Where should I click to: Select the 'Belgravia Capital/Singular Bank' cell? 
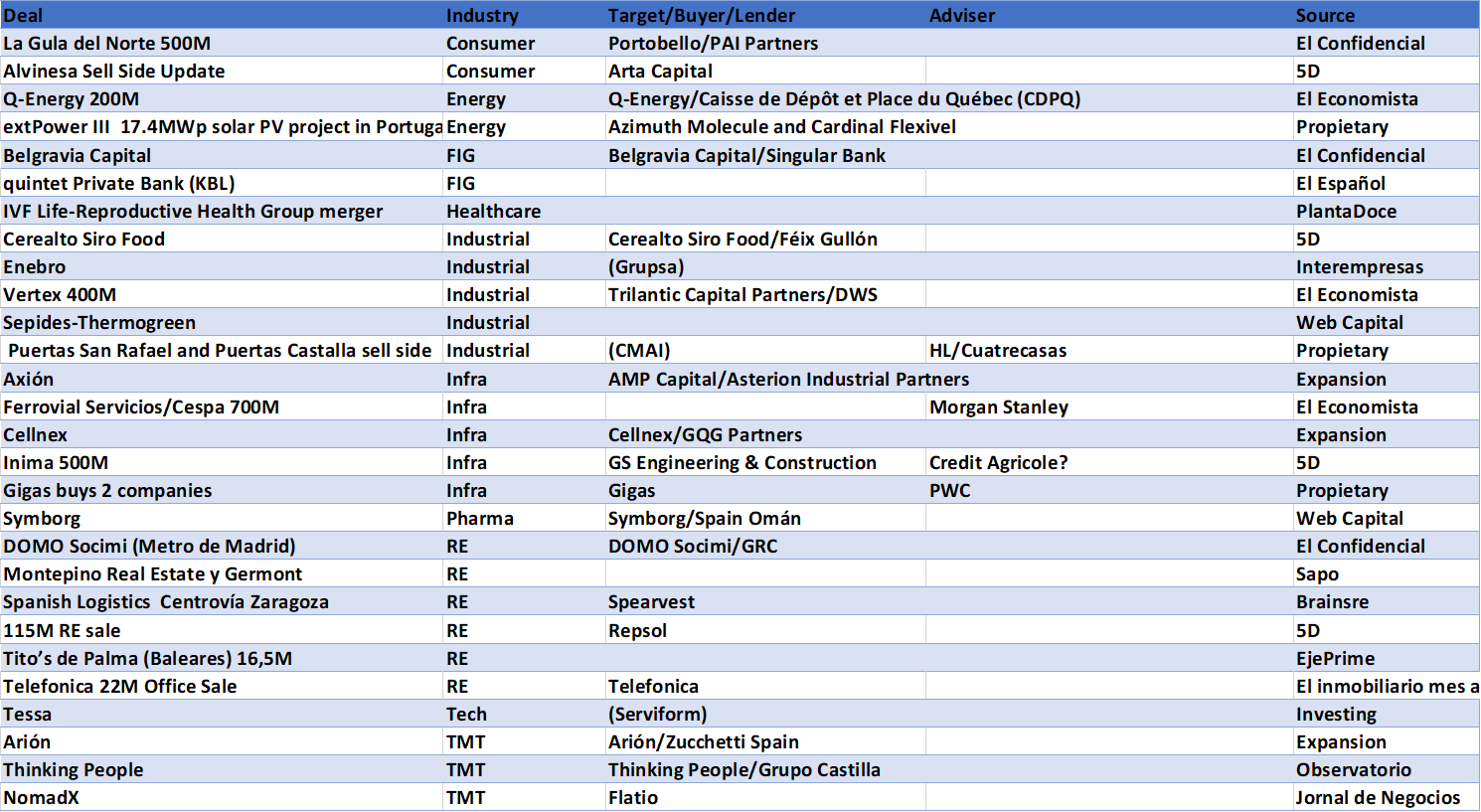pos(765,155)
